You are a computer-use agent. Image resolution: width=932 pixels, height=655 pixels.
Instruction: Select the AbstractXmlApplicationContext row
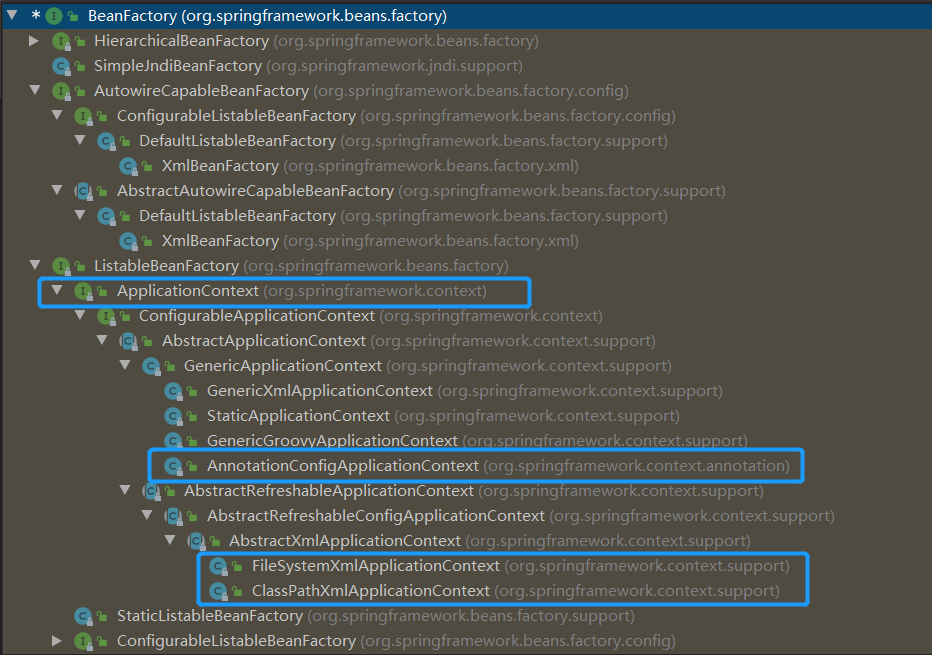point(490,541)
